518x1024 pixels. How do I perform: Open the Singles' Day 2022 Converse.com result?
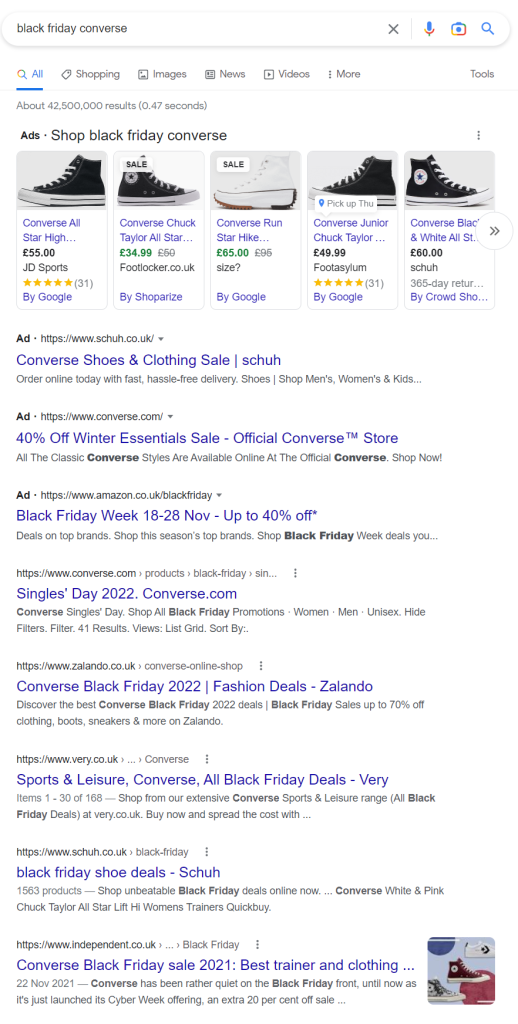click(x=127, y=594)
